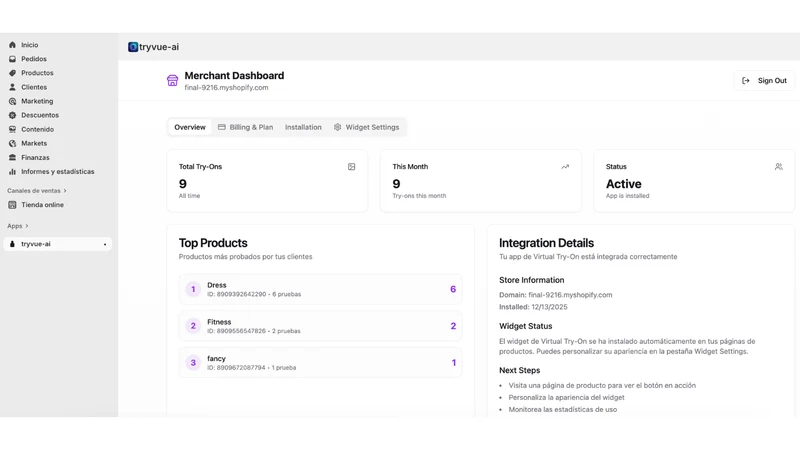Open Informes y estadísticas in sidebar
800x450 pixels.
click(58, 171)
